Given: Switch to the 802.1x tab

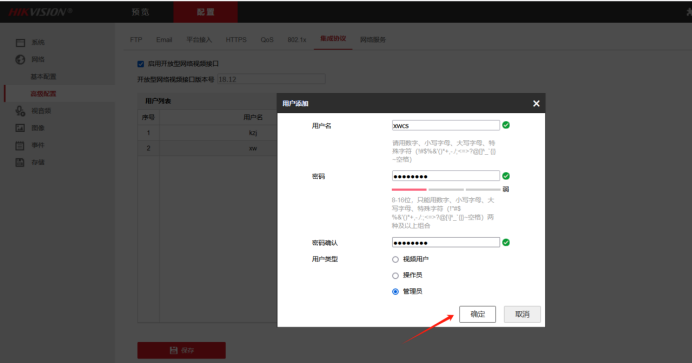Looking at the screenshot, I should tap(297, 40).
